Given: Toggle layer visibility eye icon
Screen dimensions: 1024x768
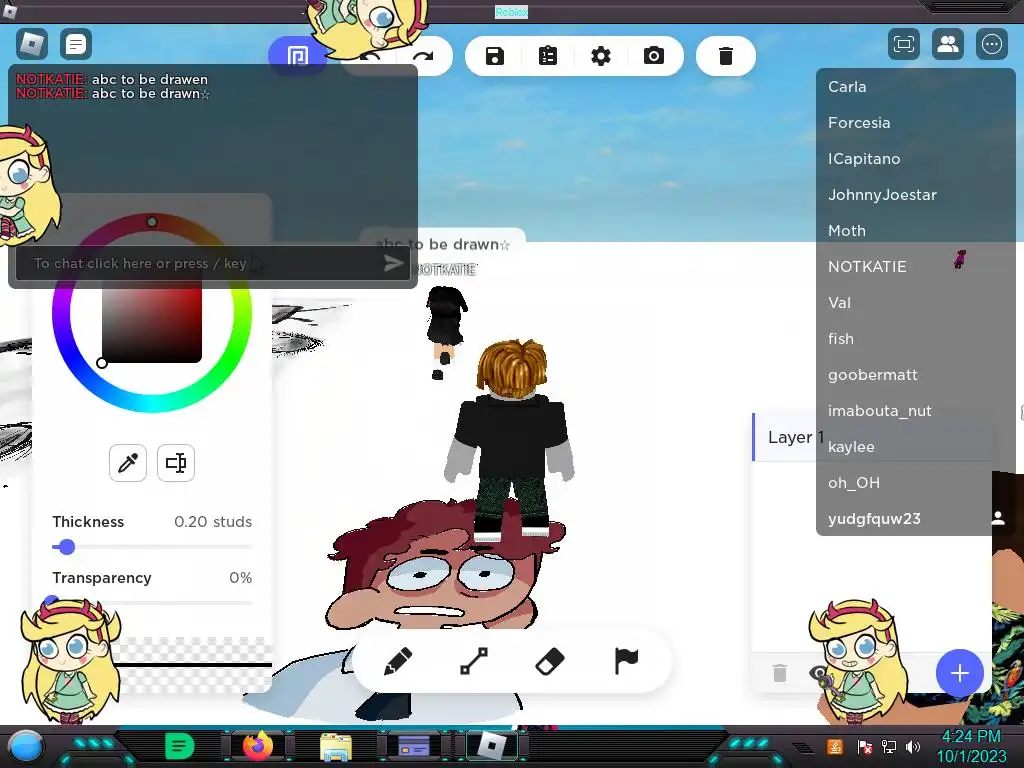Looking at the screenshot, I should click(x=818, y=673).
